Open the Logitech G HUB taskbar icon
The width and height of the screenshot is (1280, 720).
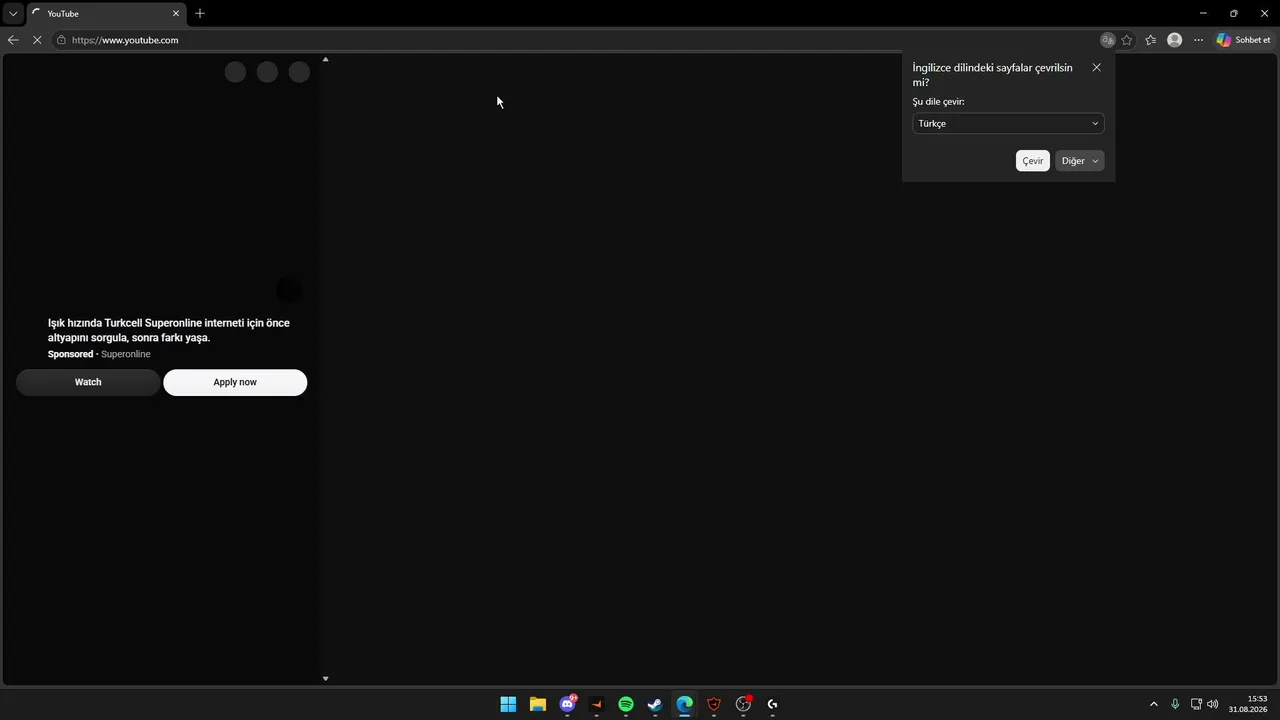pyautogui.click(x=772, y=704)
